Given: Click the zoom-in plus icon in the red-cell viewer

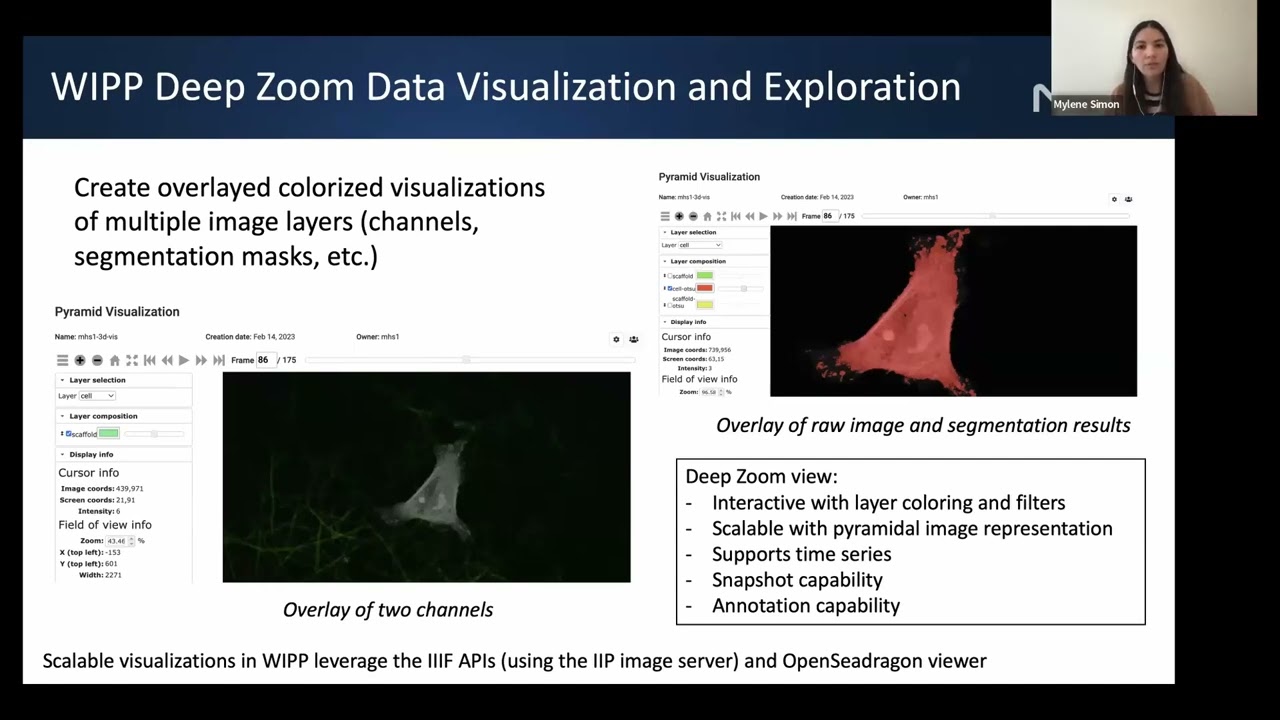Looking at the screenshot, I should point(679,216).
